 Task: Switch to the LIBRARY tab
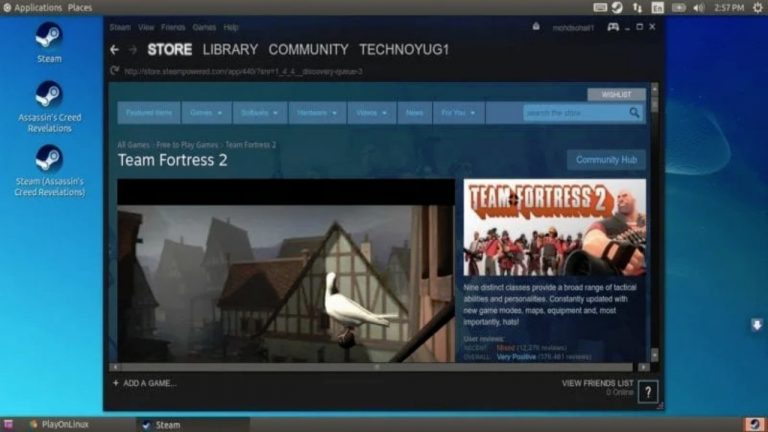point(230,49)
